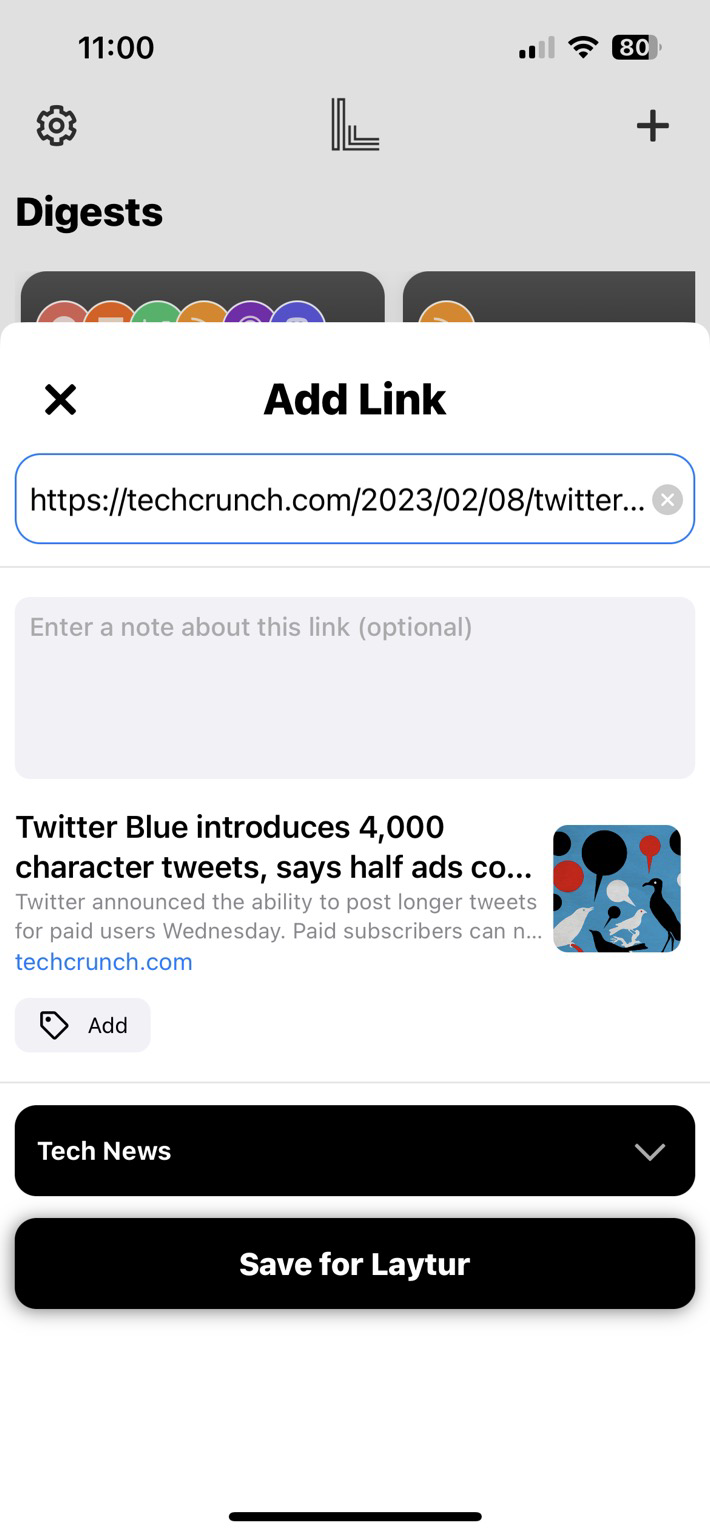Open the second digest card with orange icon

[x=549, y=298]
